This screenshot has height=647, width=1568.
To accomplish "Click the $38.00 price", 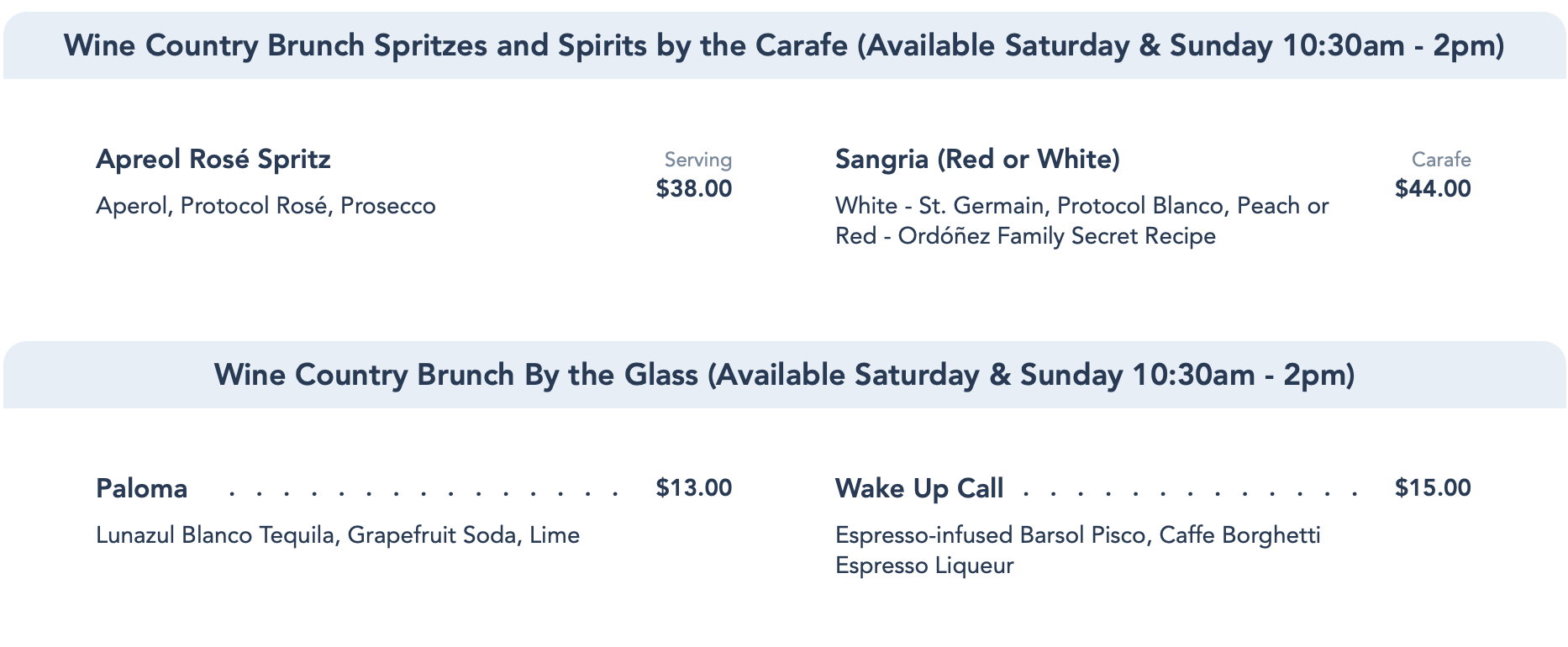I will tap(693, 188).
